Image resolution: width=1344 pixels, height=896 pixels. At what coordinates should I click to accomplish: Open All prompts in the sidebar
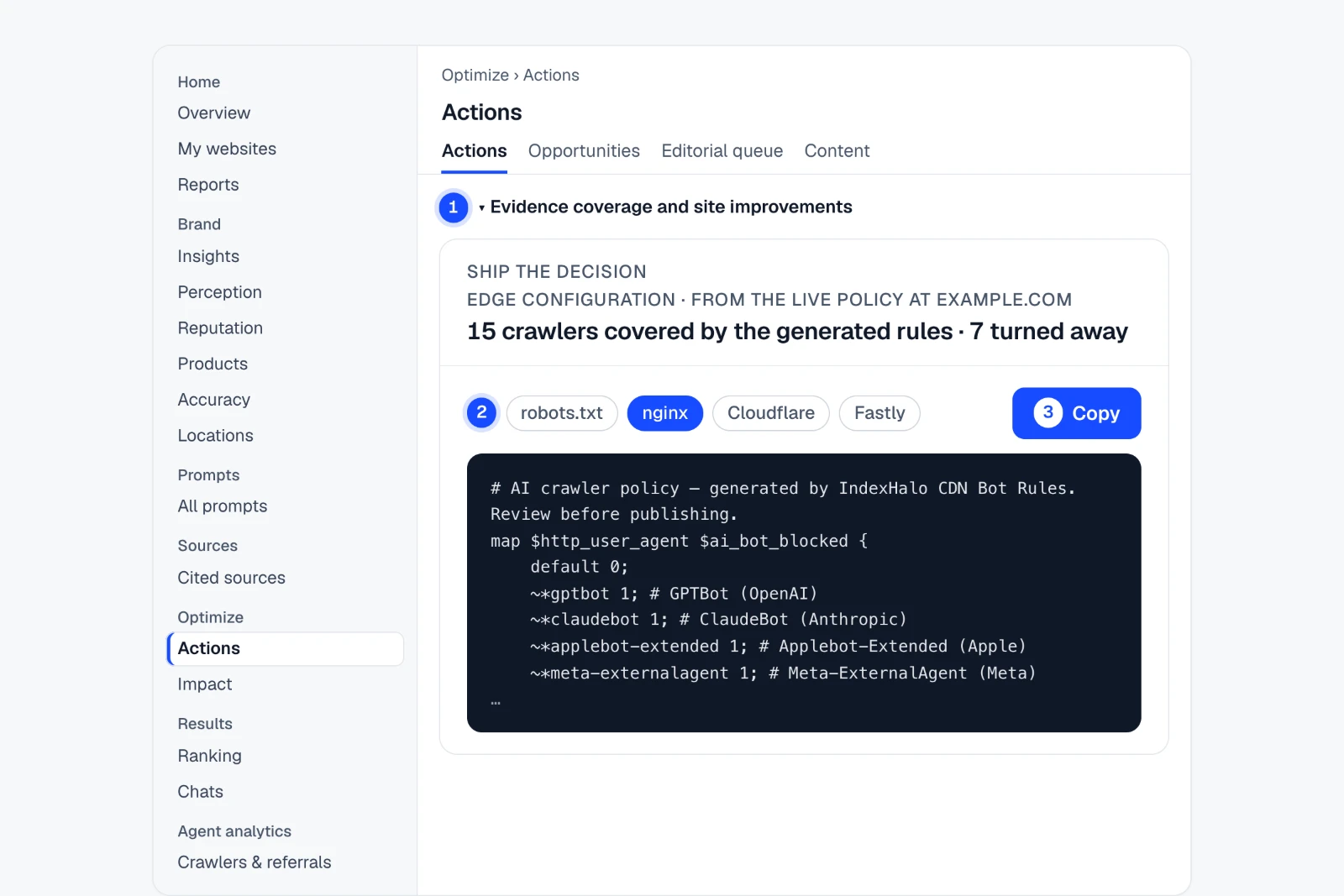pyautogui.click(x=222, y=506)
